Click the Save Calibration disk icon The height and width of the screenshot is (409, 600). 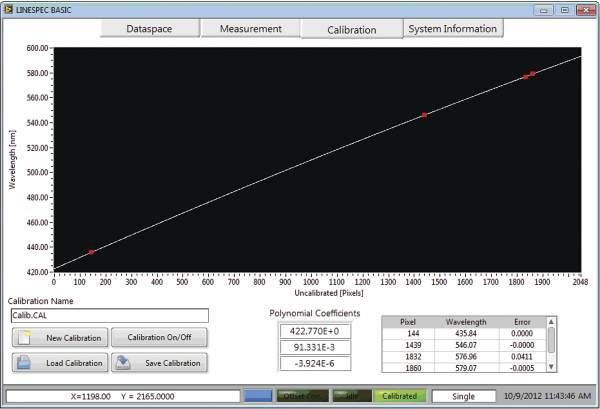click(x=125, y=362)
